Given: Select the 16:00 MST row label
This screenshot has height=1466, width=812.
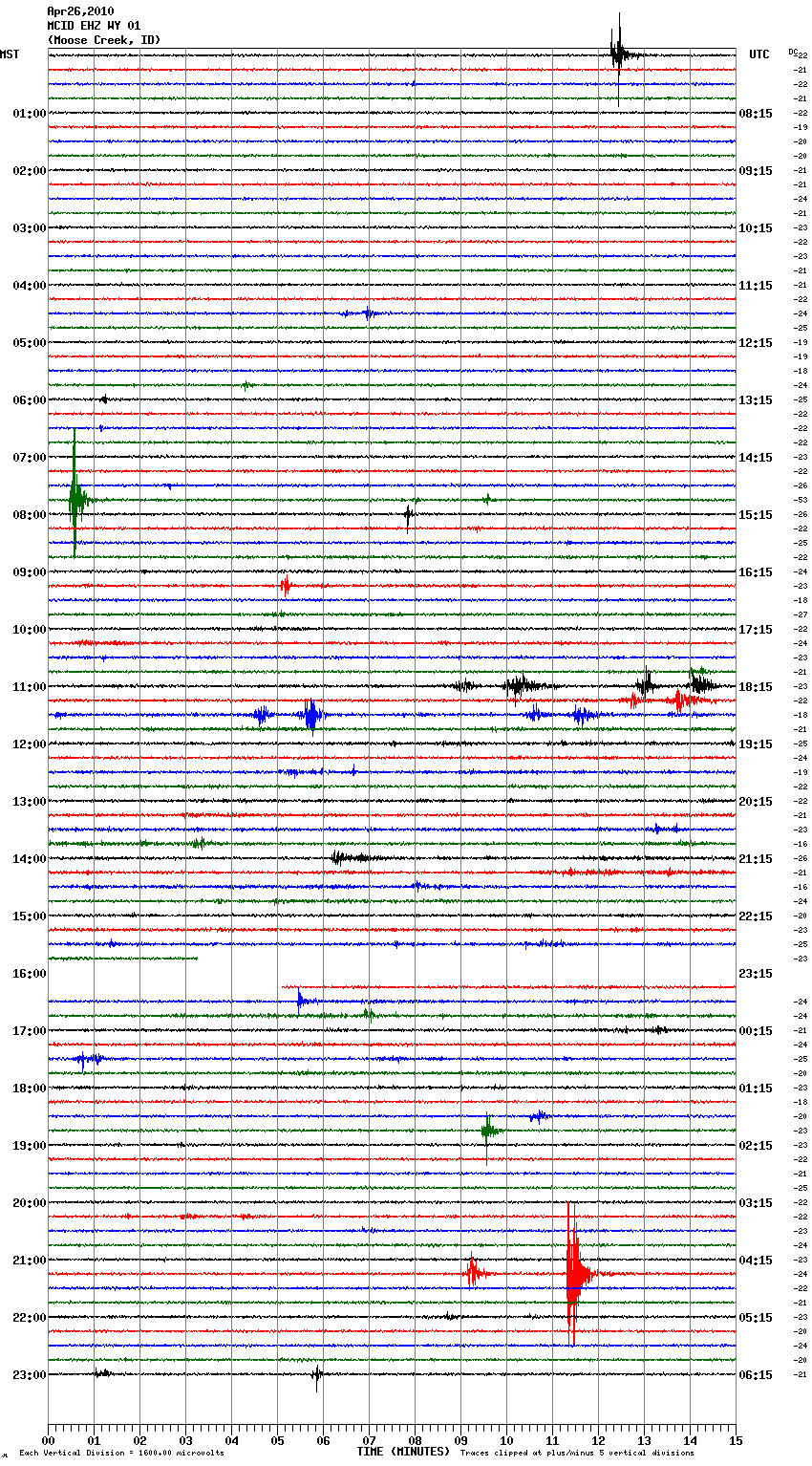Looking at the screenshot, I should click(x=29, y=974).
